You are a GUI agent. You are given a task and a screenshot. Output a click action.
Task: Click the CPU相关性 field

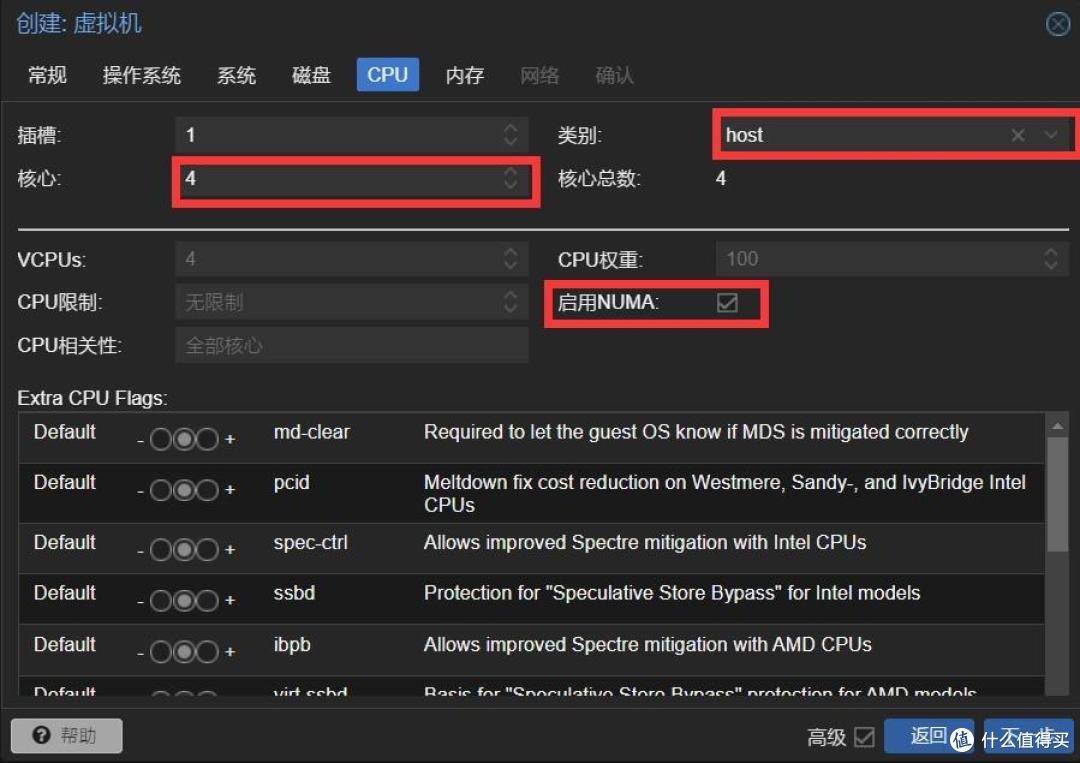[x=352, y=344]
